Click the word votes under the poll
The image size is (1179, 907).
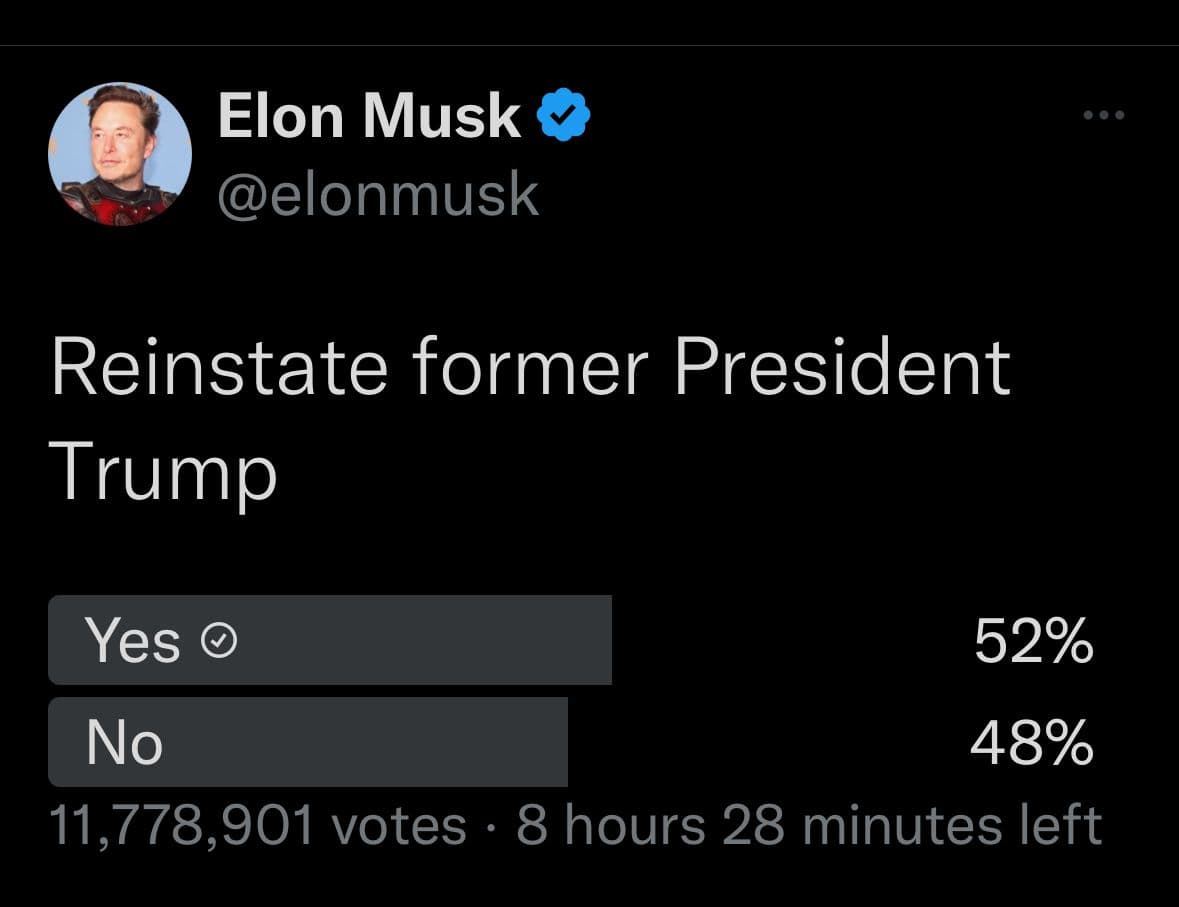coord(399,827)
